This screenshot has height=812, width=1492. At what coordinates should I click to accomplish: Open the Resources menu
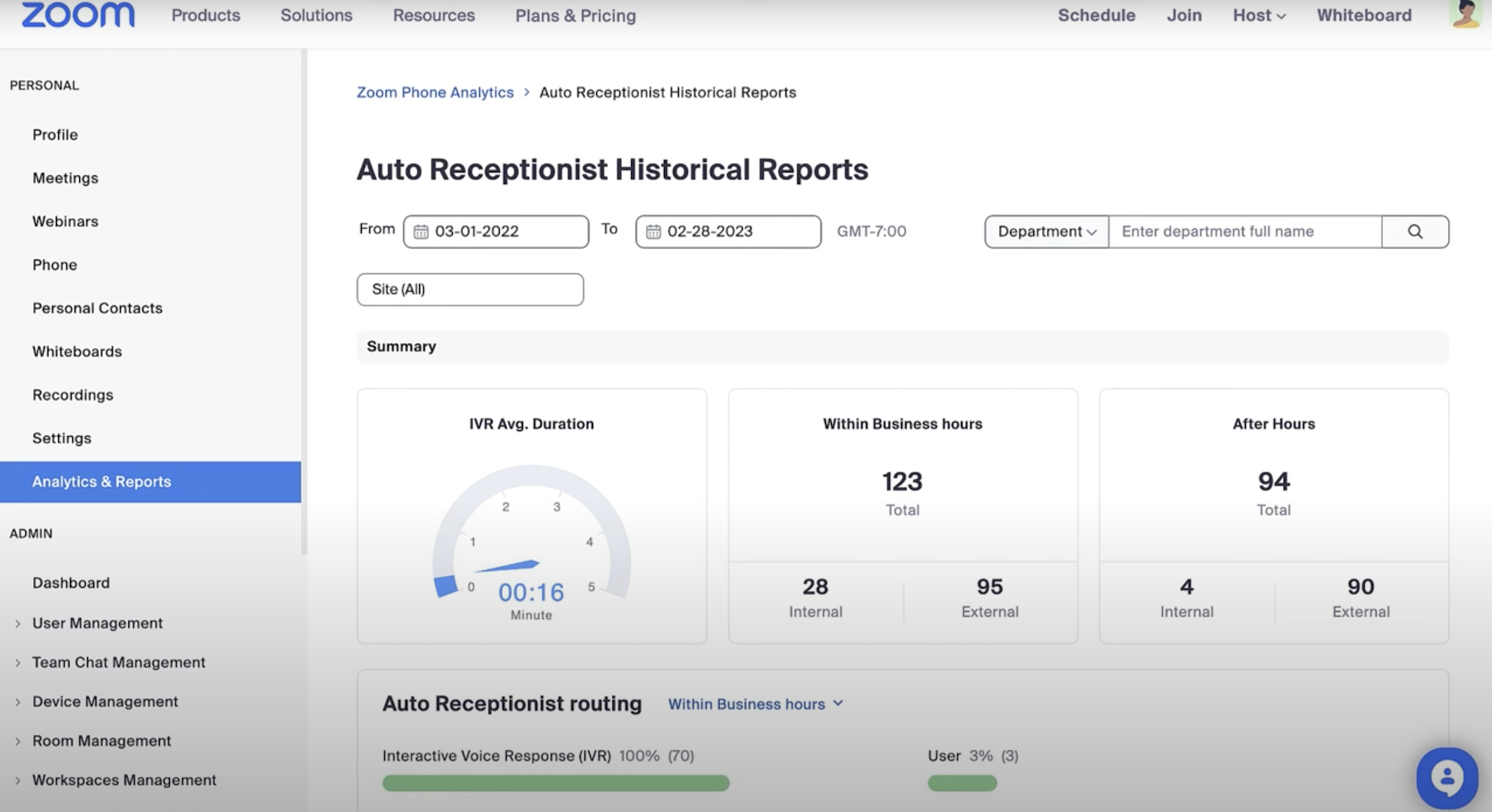[x=433, y=15]
